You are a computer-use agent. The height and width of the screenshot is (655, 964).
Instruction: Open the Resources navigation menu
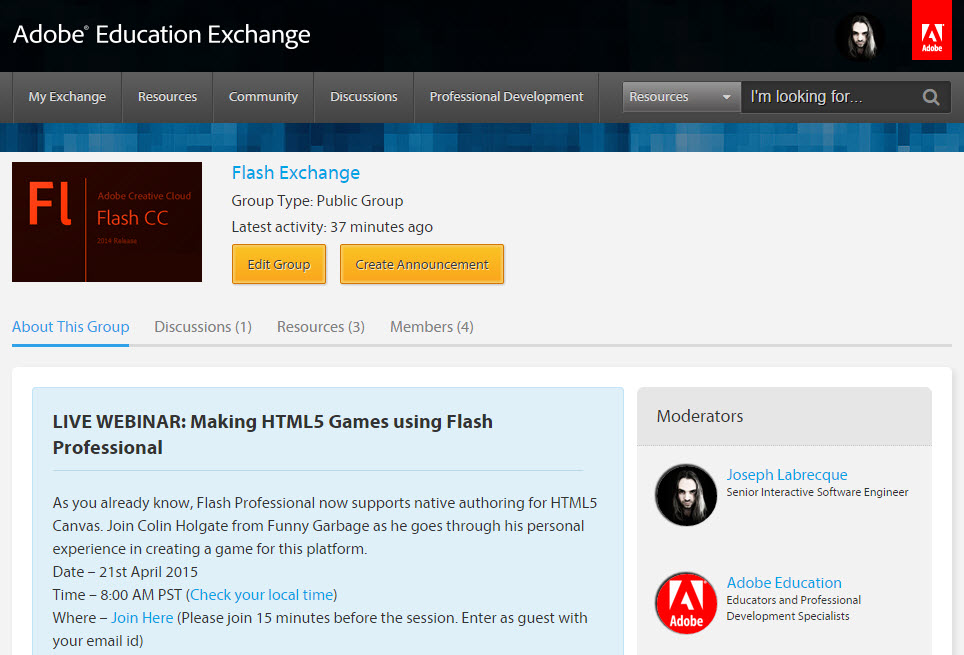tap(167, 97)
